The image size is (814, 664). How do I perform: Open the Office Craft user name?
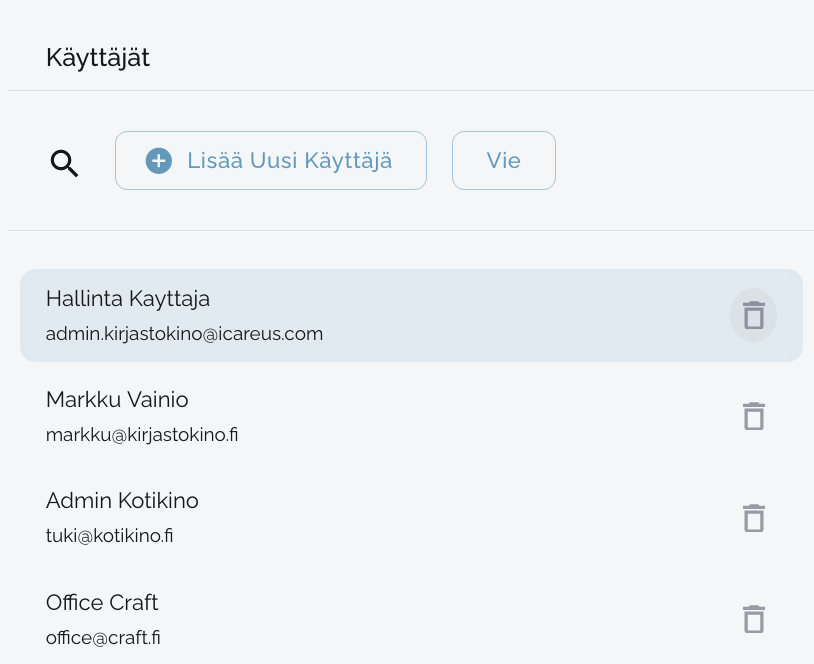(x=102, y=603)
